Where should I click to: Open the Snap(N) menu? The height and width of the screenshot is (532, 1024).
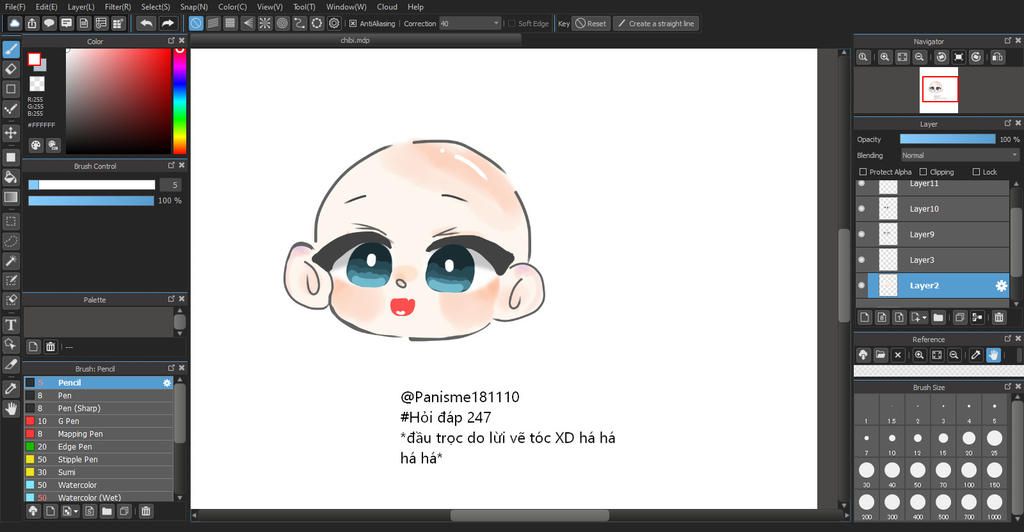[x=194, y=7]
